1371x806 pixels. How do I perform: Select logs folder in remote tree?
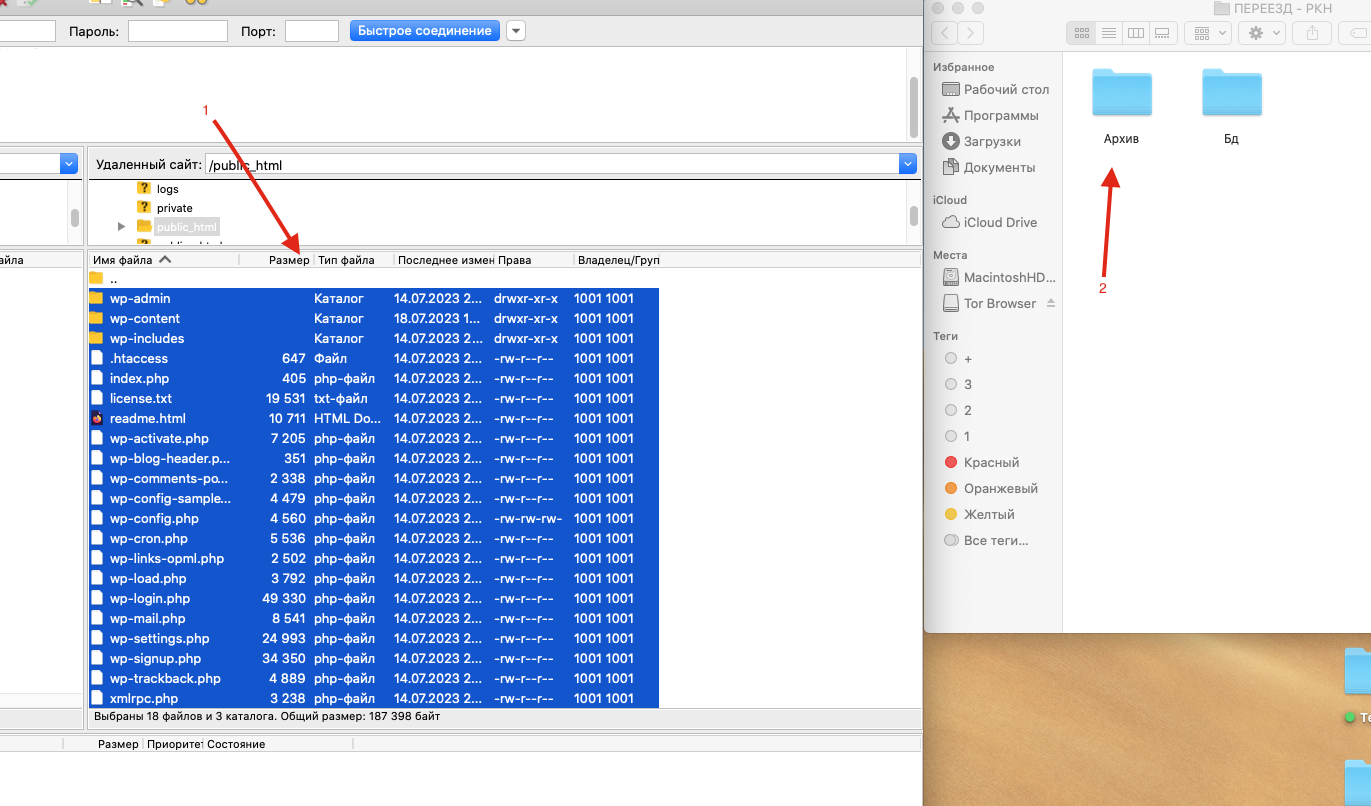click(158, 189)
